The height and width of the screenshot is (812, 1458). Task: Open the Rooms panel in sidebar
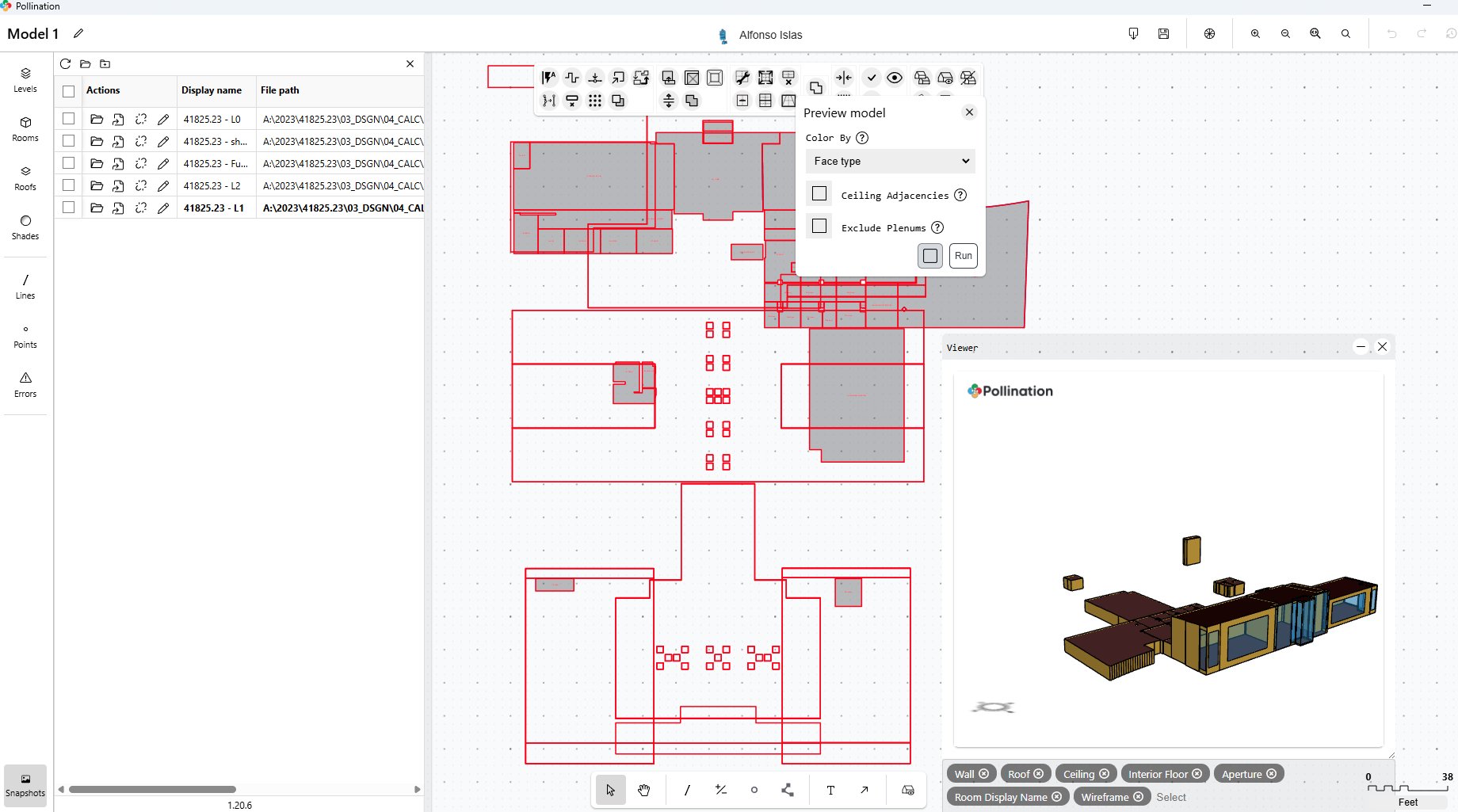tap(25, 128)
